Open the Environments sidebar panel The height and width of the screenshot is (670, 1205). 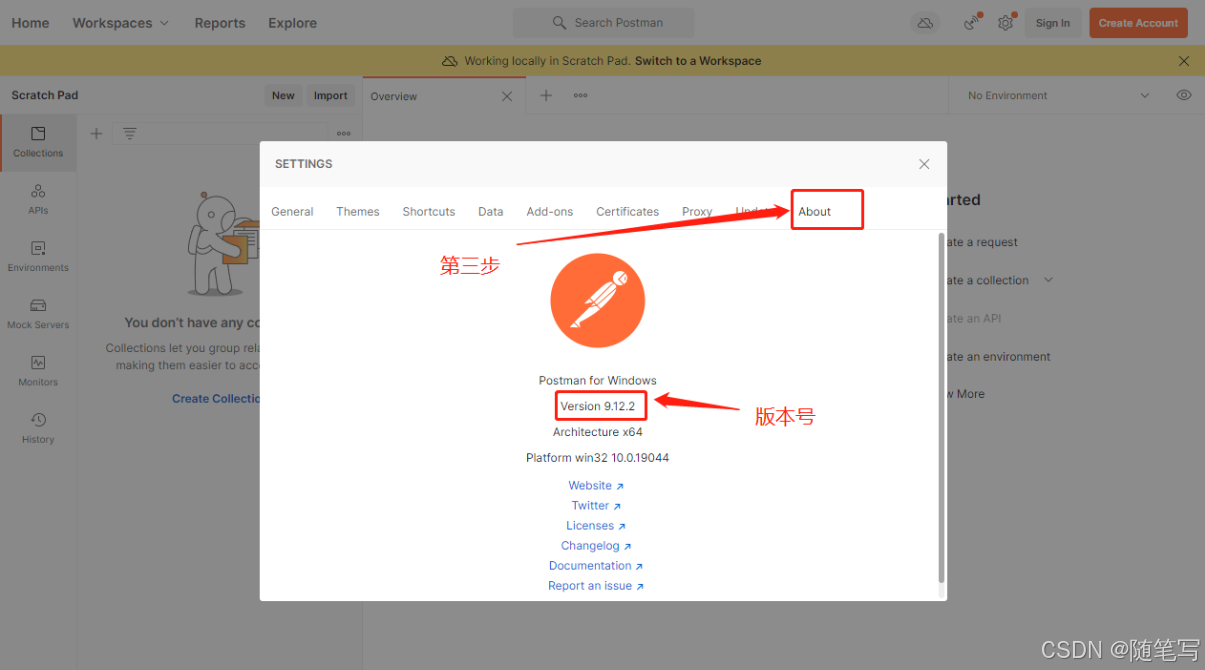click(x=38, y=256)
